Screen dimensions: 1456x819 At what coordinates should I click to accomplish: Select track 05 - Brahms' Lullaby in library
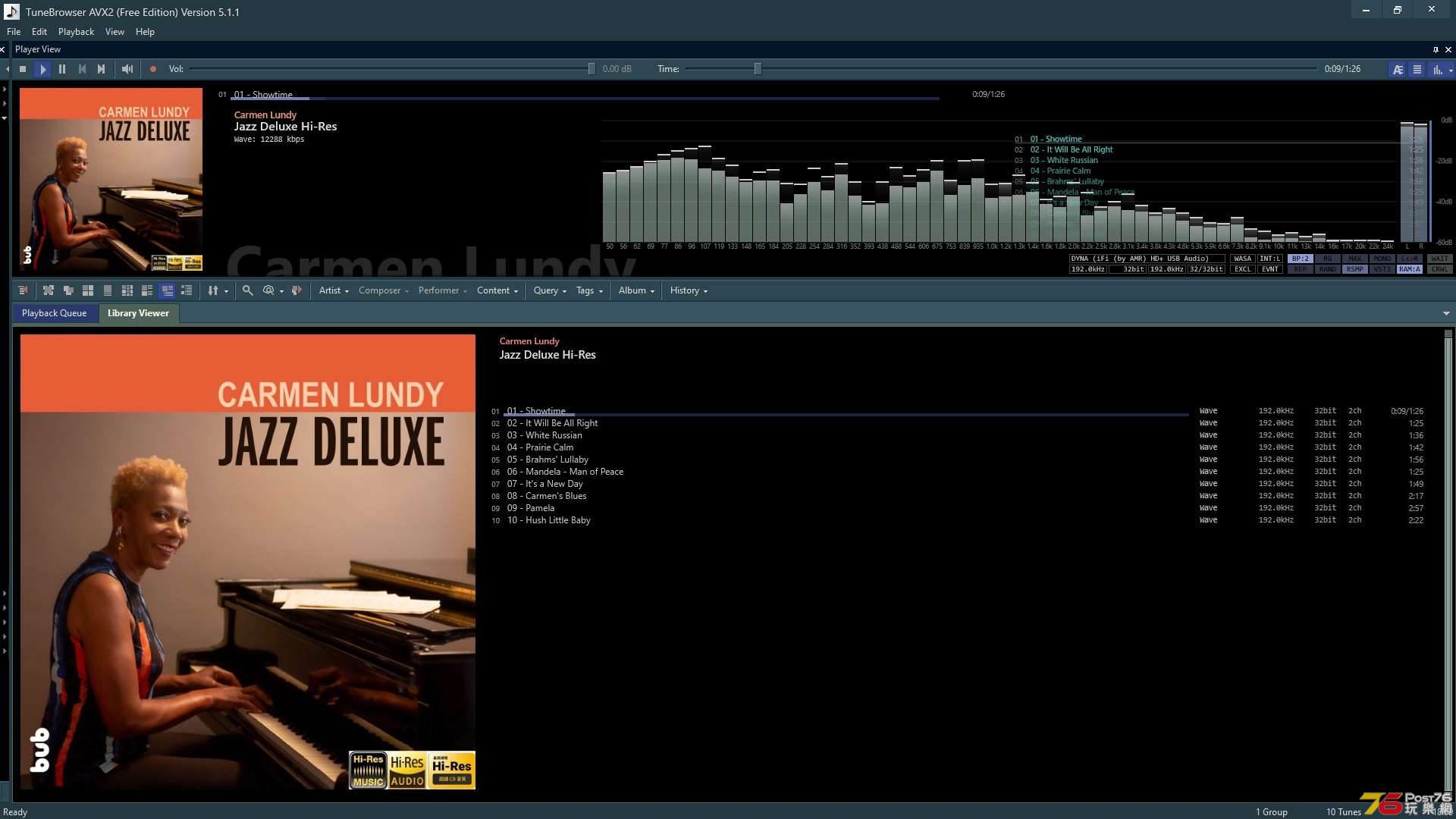548,460
